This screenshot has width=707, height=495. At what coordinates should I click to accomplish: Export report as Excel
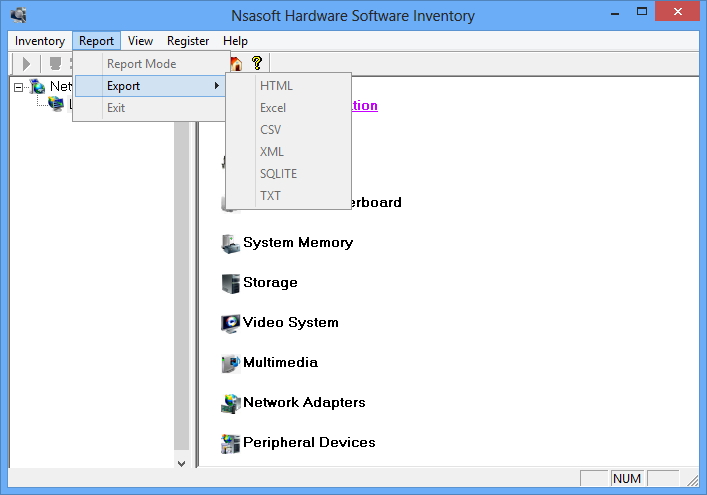coord(289,108)
